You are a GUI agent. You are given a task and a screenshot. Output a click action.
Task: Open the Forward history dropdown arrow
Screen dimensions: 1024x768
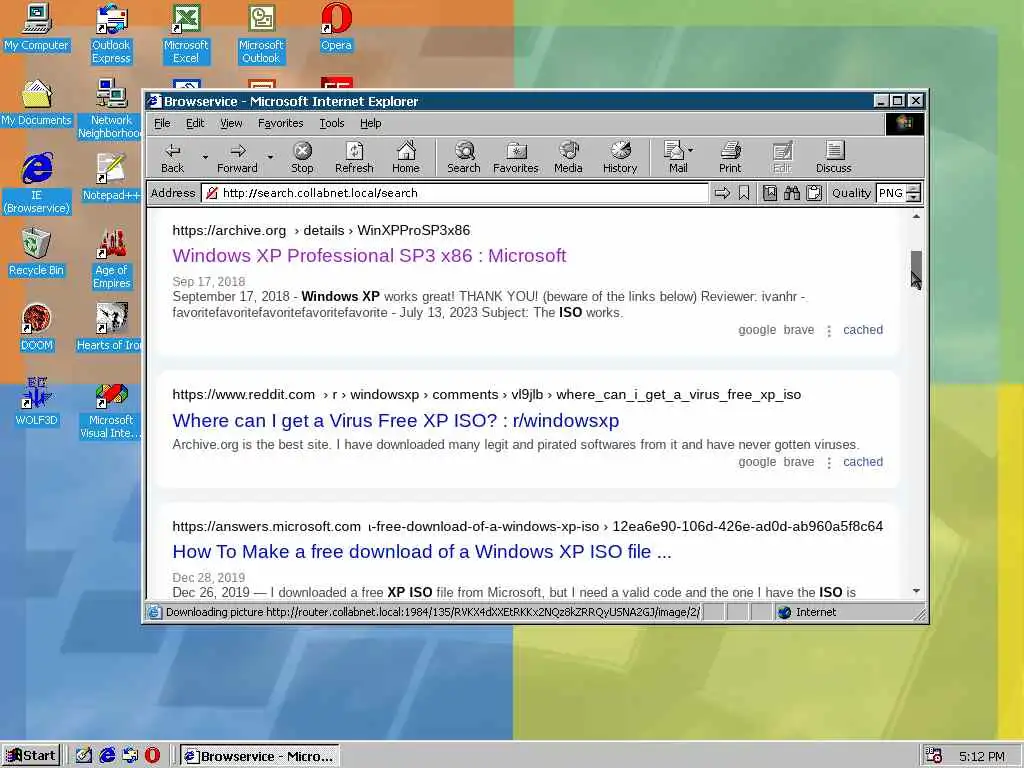point(270,157)
